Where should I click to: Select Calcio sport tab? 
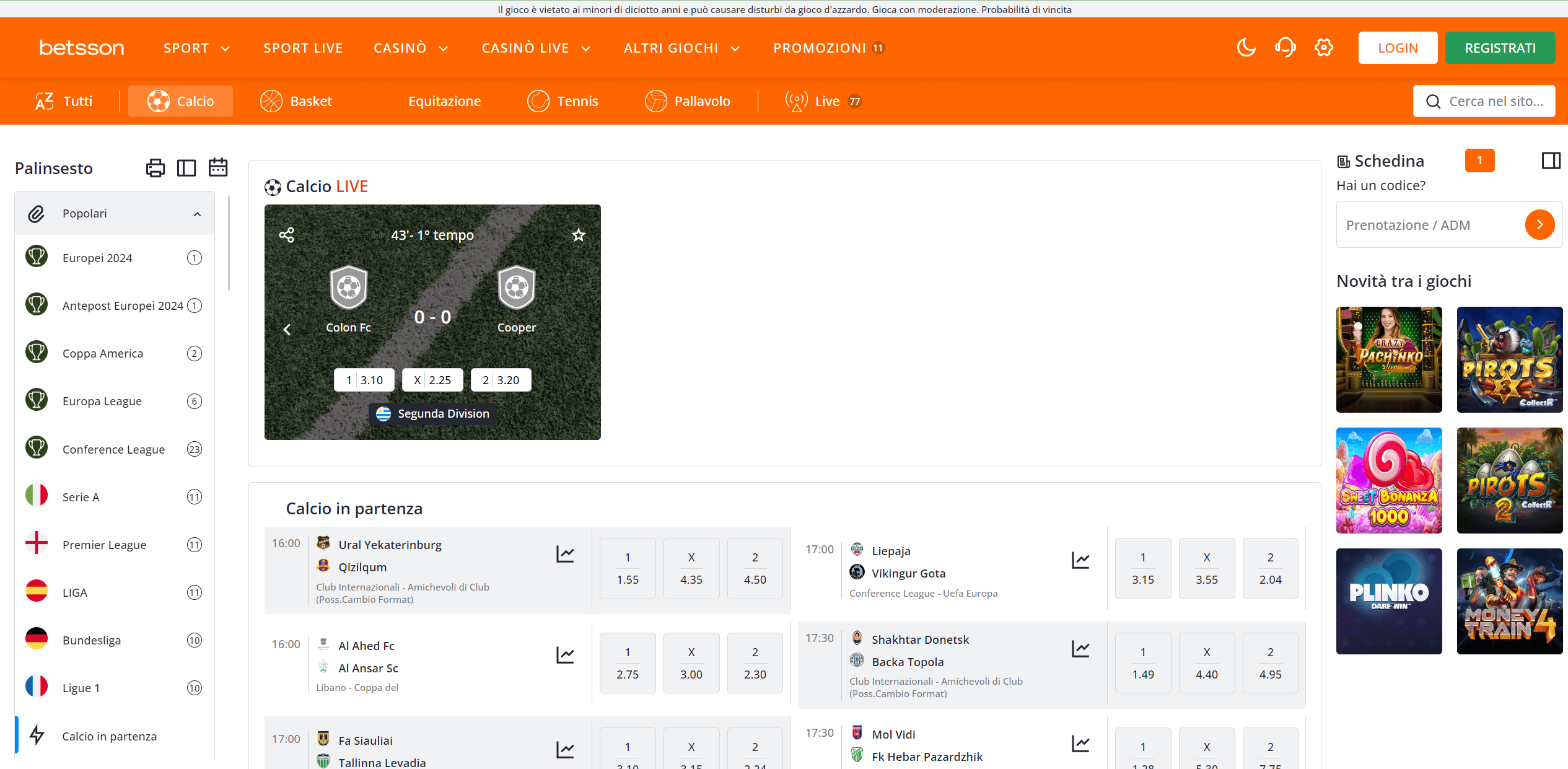(180, 101)
